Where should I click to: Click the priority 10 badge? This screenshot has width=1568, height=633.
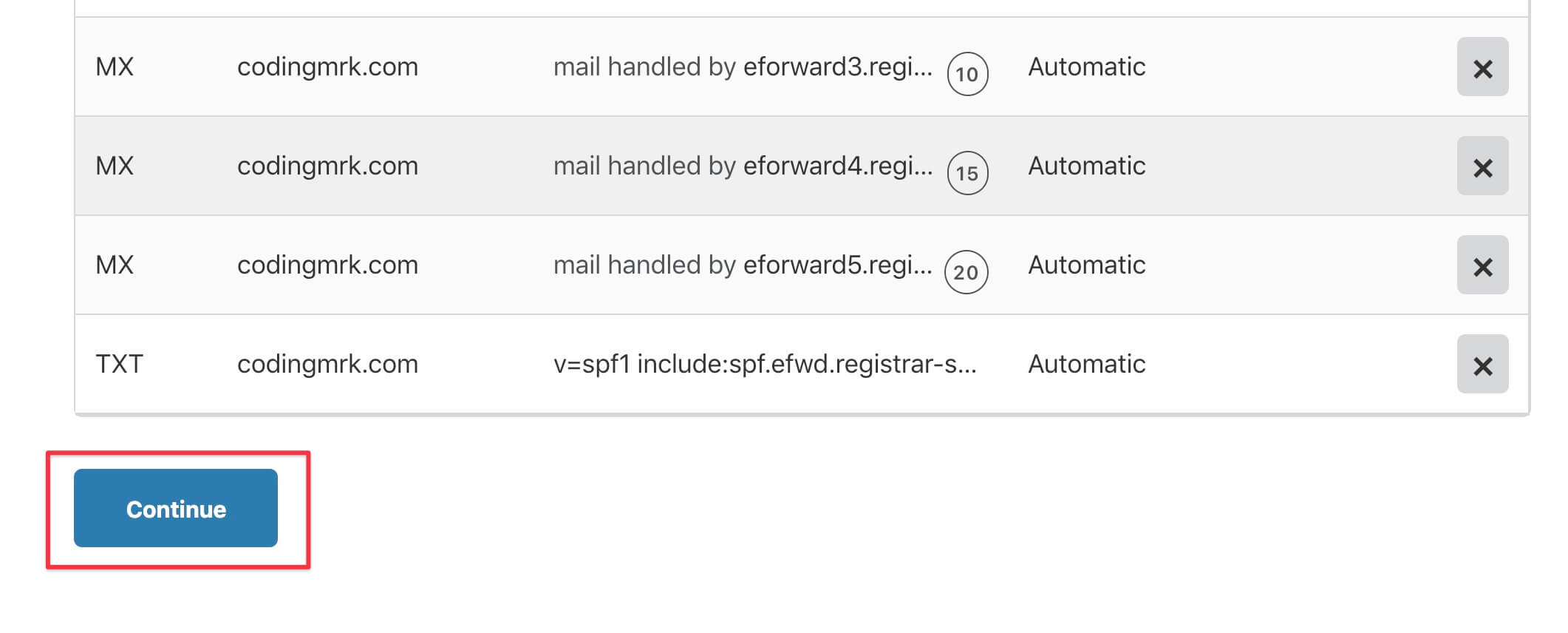pos(967,74)
